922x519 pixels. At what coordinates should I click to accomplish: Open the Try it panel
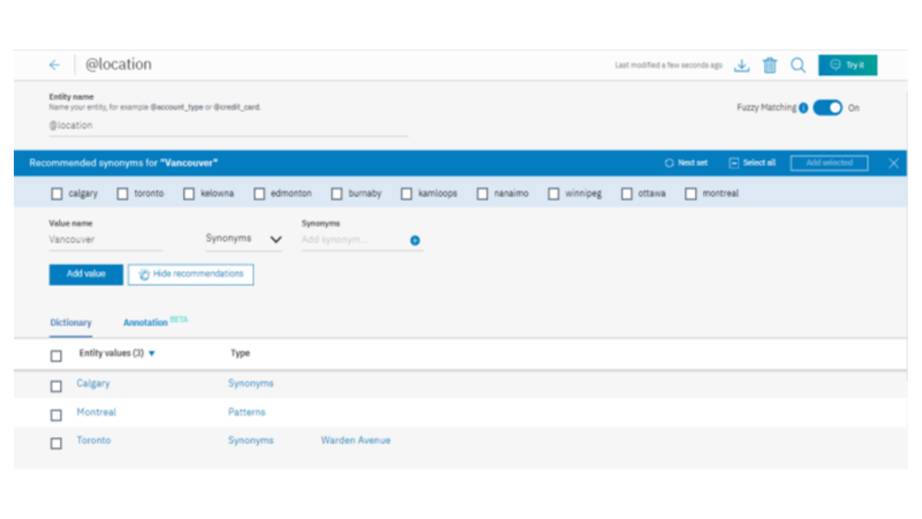[847, 65]
